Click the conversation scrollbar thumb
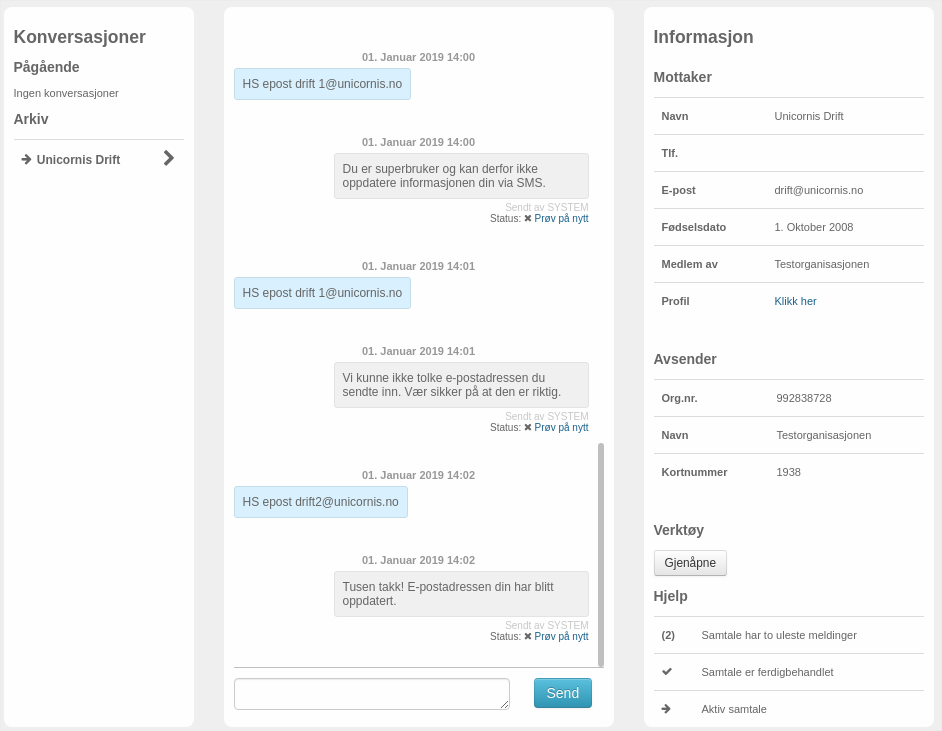The width and height of the screenshot is (942, 731). 601,555
